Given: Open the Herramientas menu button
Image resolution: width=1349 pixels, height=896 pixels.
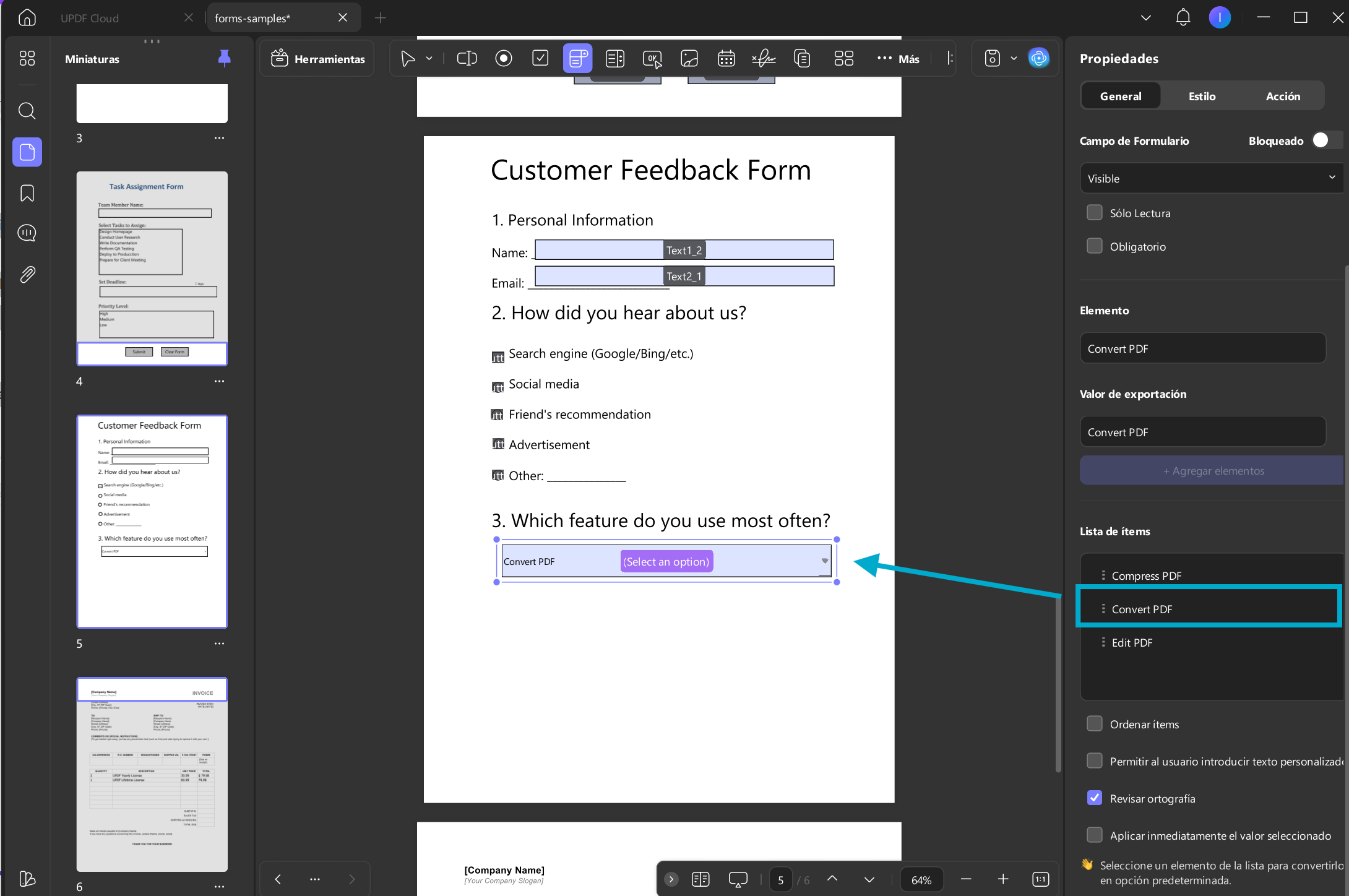Looking at the screenshot, I should tap(317, 59).
